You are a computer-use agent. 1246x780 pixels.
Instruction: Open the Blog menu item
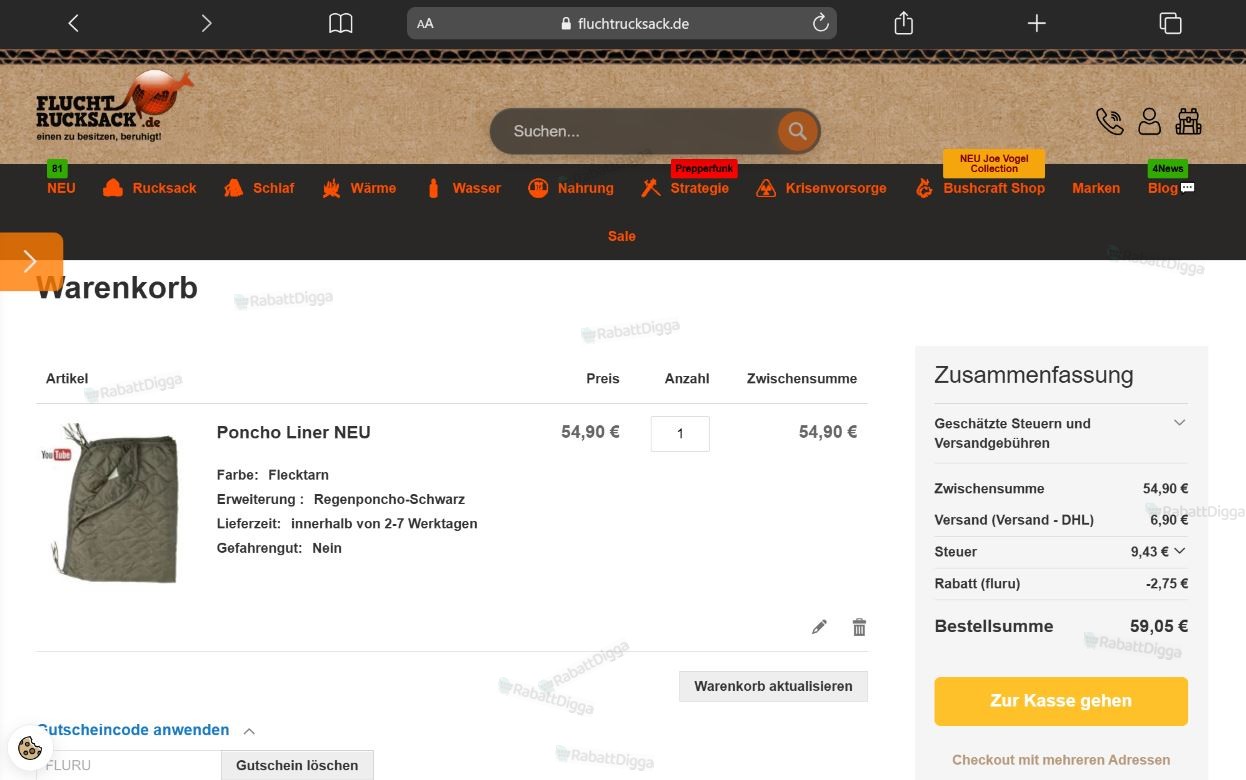1171,188
